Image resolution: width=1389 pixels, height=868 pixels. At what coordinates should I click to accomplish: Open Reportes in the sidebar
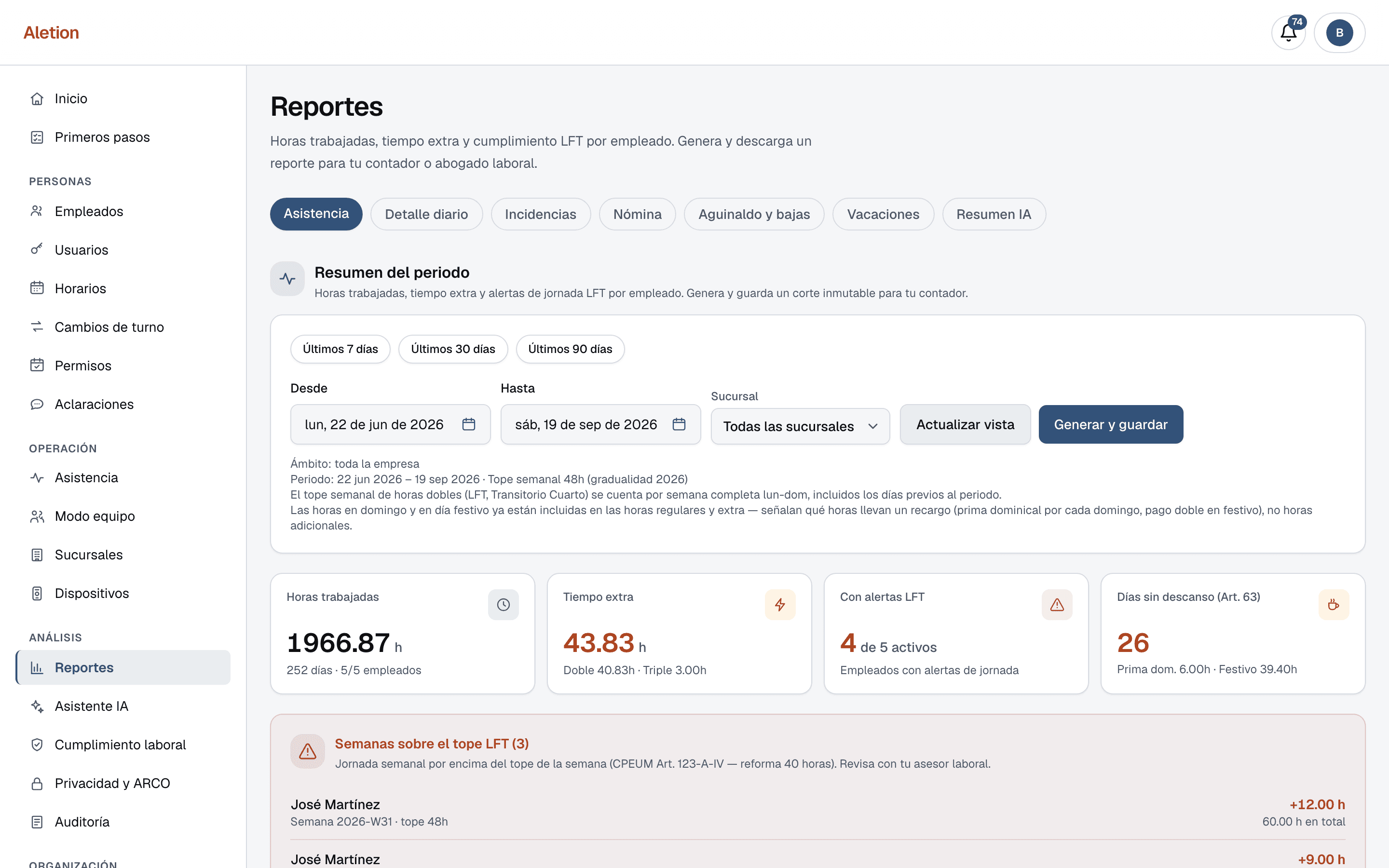(123, 668)
